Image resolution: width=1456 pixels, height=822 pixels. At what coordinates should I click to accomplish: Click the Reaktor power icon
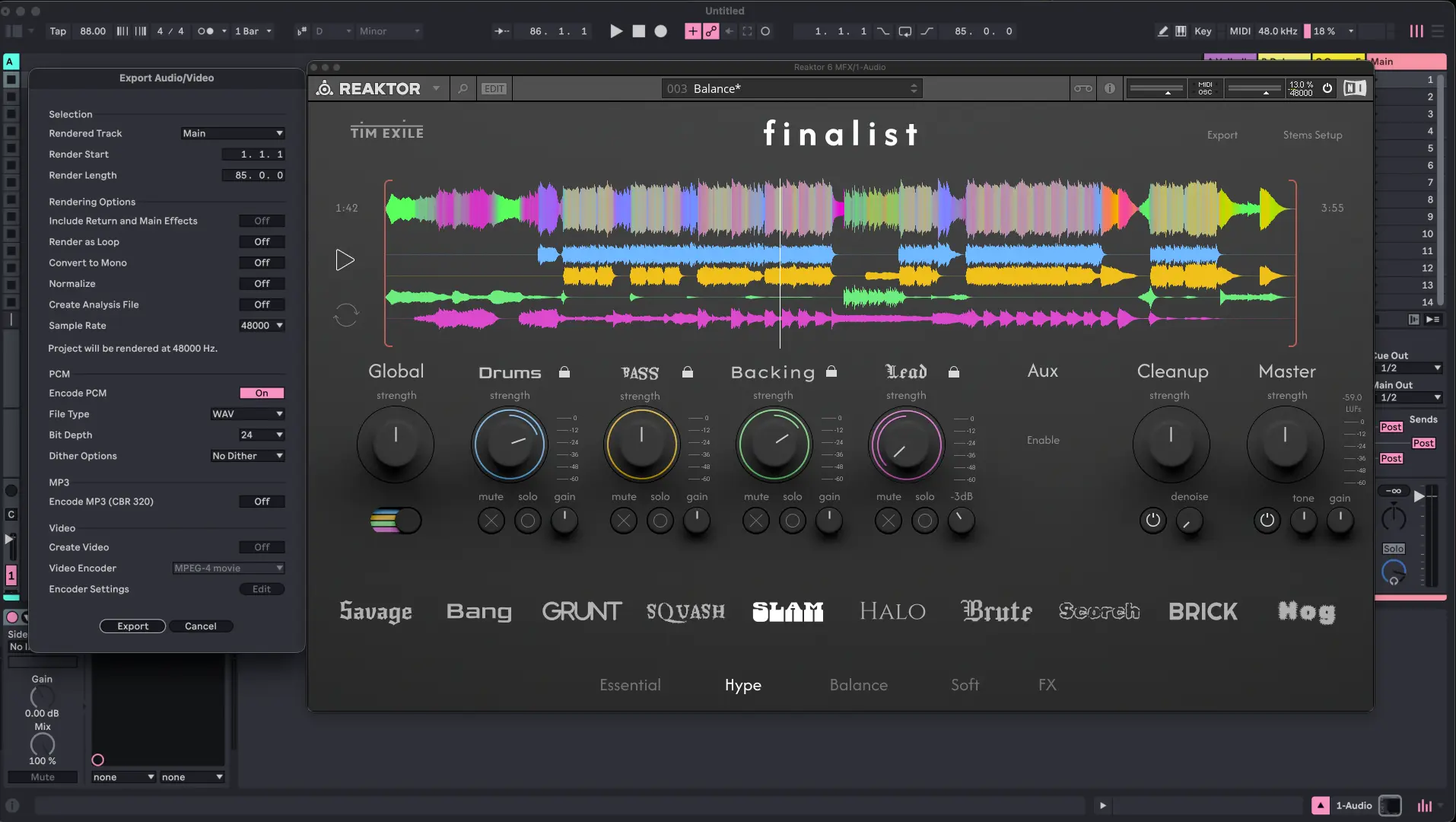1327,88
